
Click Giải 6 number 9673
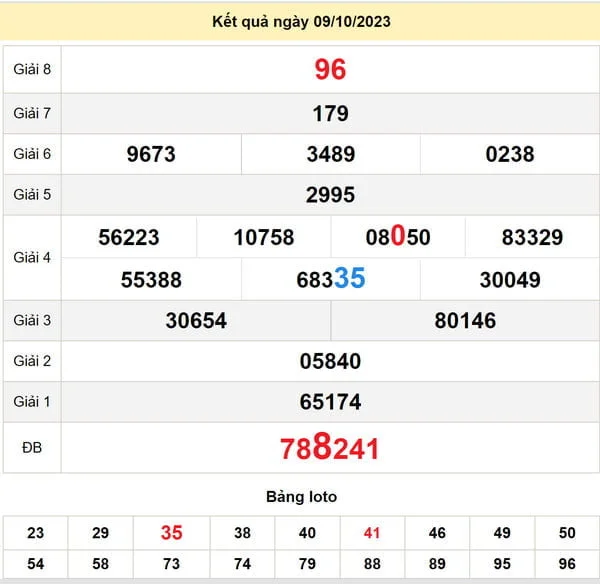click(x=151, y=154)
